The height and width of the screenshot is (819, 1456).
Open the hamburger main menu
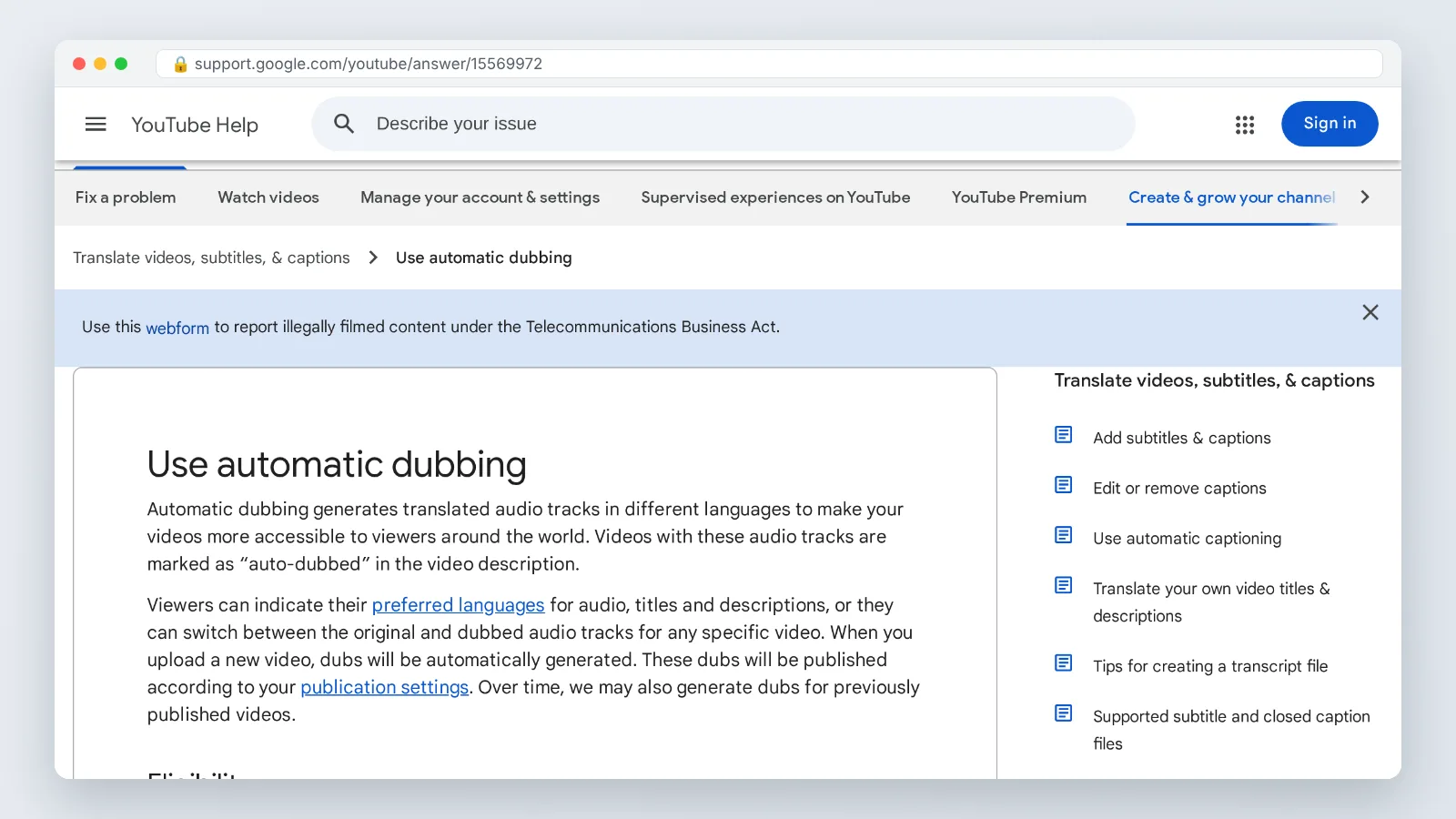click(96, 124)
